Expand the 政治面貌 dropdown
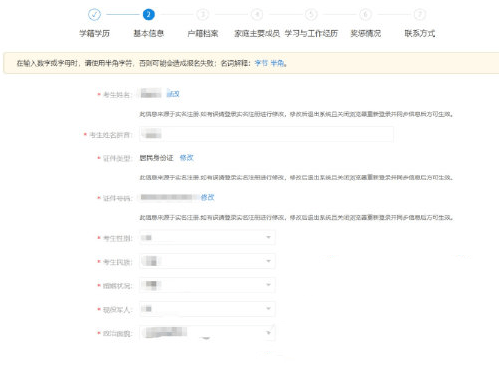This screenshot has width=499, height=365. pos(207,333)
